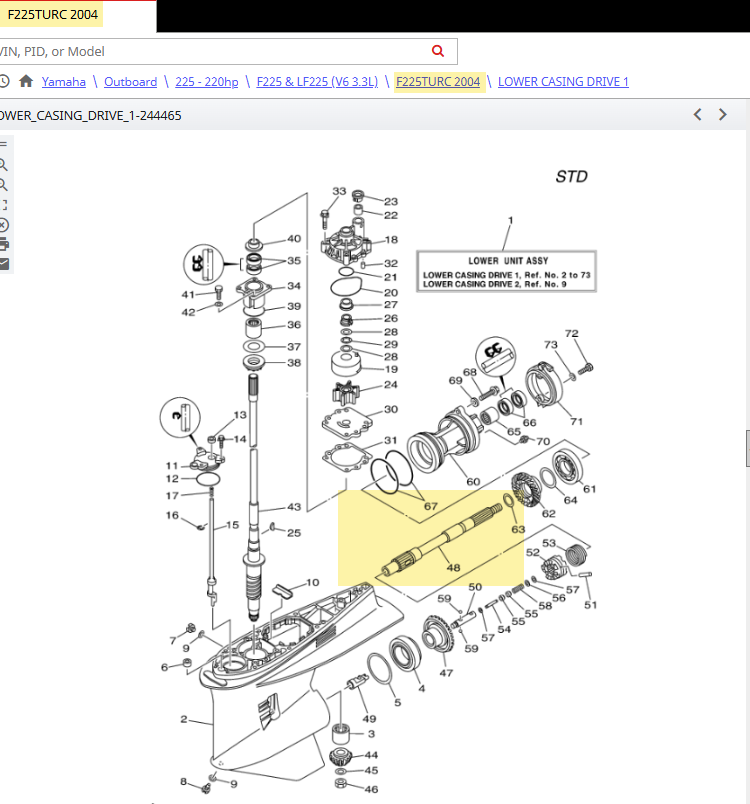Select part number 67 label
This screenshot has height=804, width=750.
[x=431, y=506]
